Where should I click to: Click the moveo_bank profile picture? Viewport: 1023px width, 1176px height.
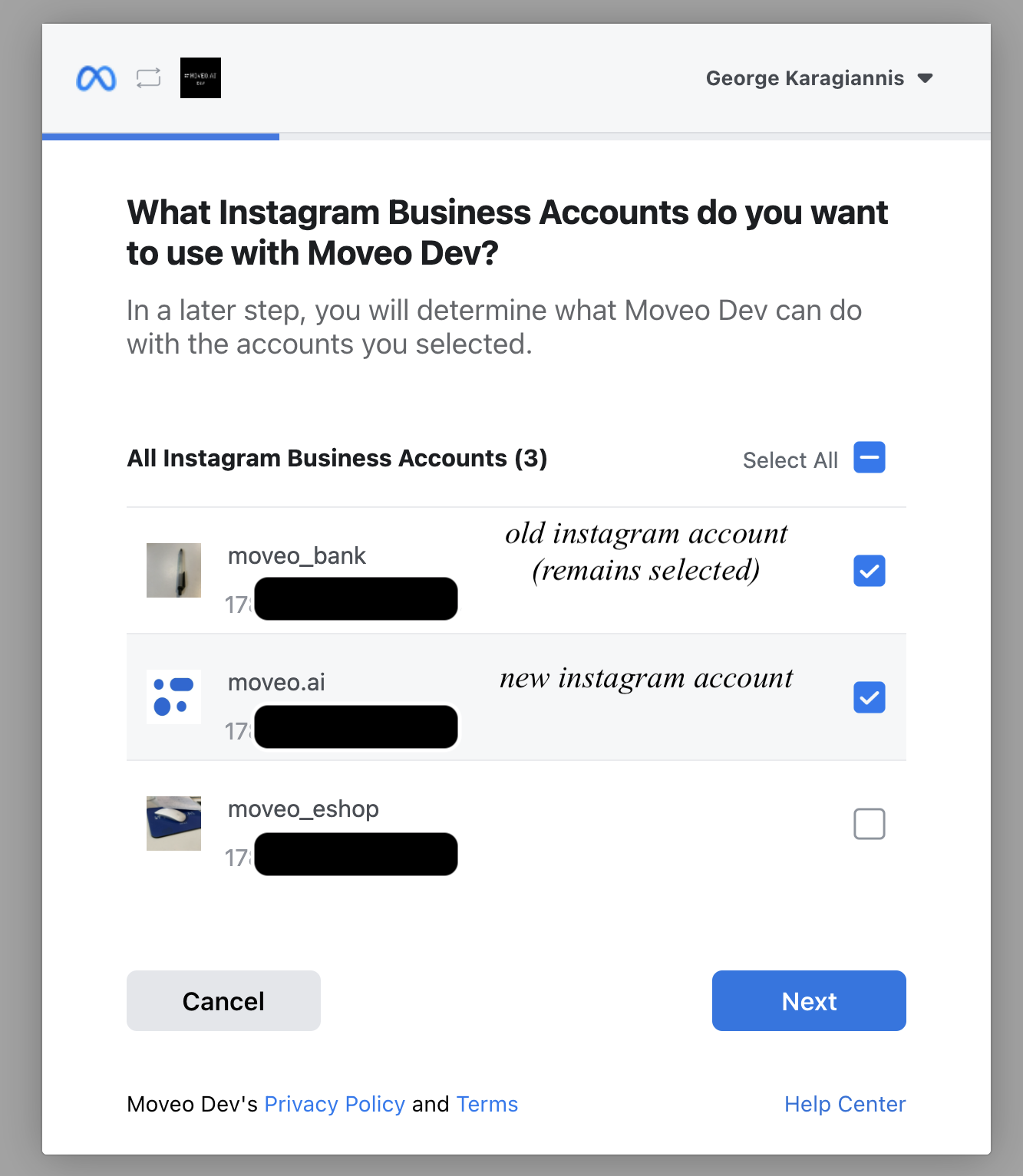[173, 571]
